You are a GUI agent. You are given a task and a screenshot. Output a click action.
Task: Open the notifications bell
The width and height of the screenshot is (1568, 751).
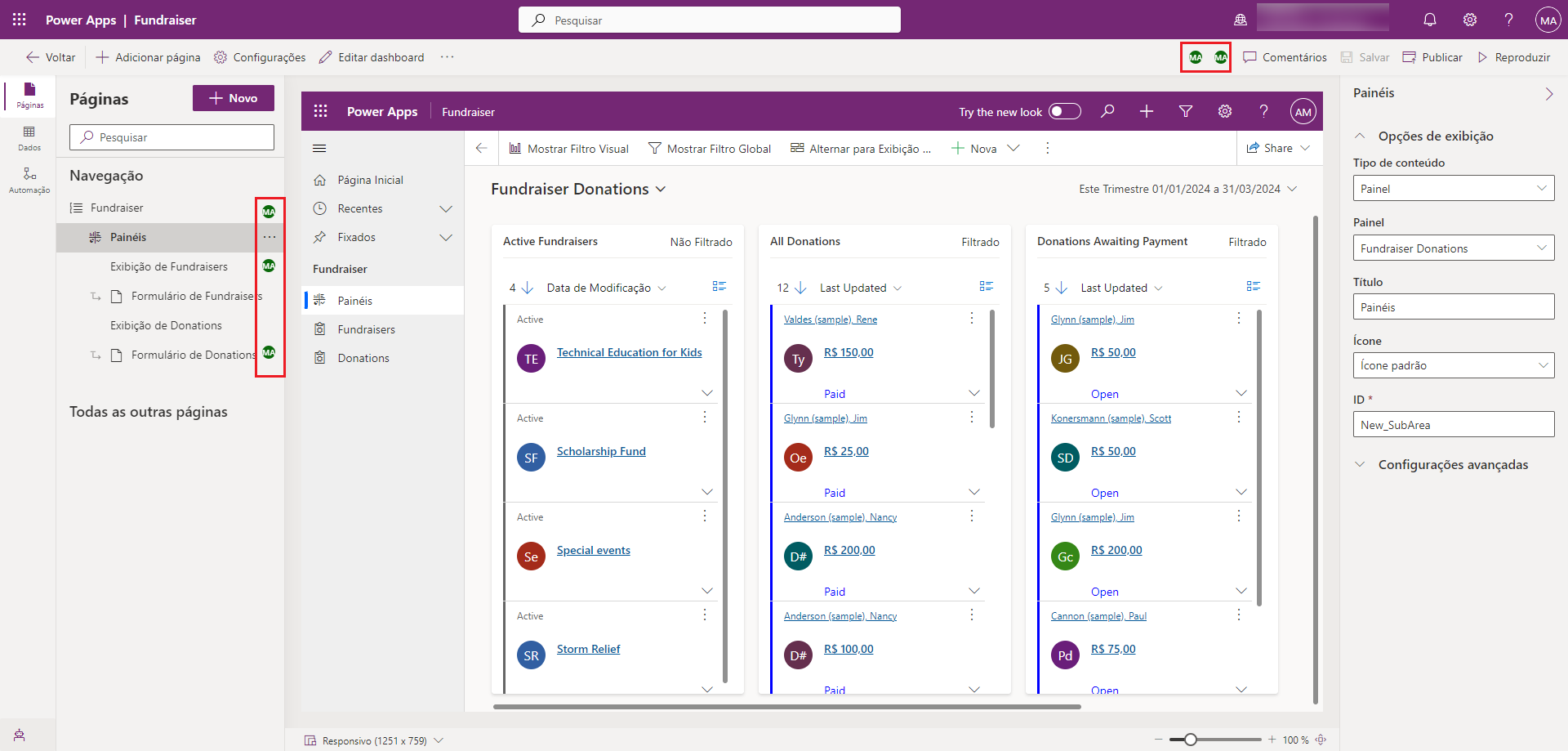pos(1430,20)
